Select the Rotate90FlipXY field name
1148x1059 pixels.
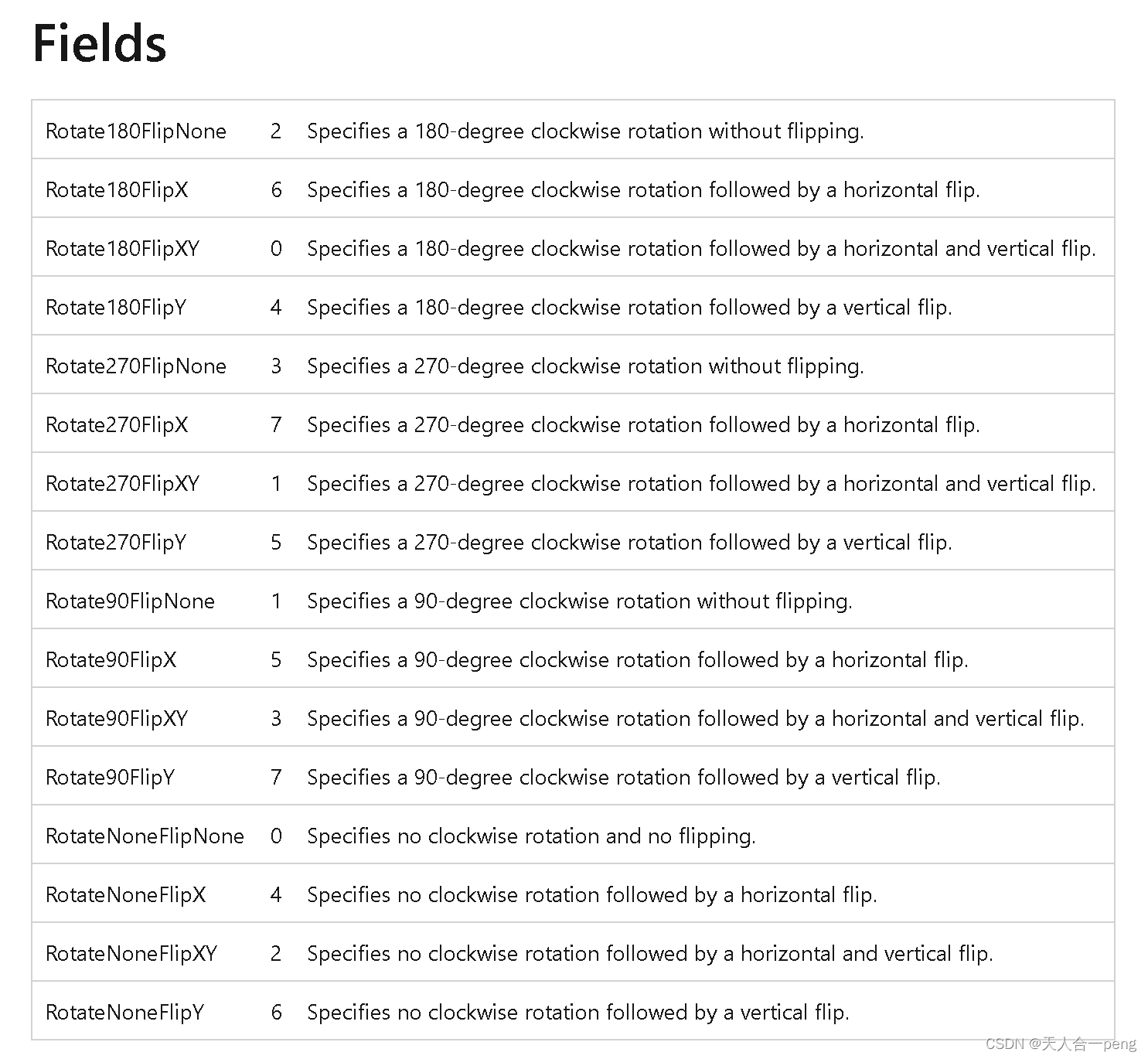point(117,718)
